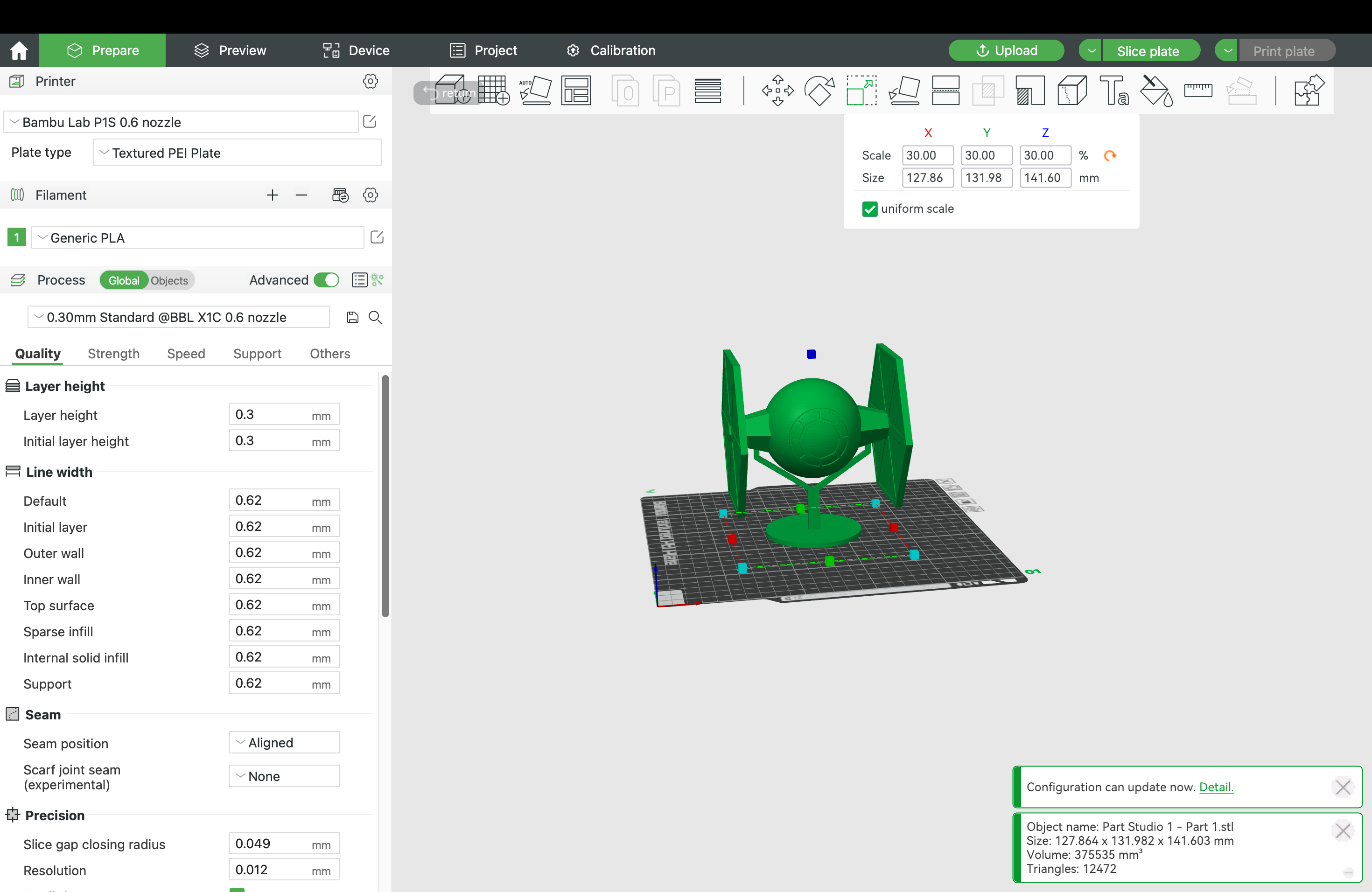This screenshot has height=892, width=1372.
Task: Select the Color painting tool
Action: pos(1156,91)
